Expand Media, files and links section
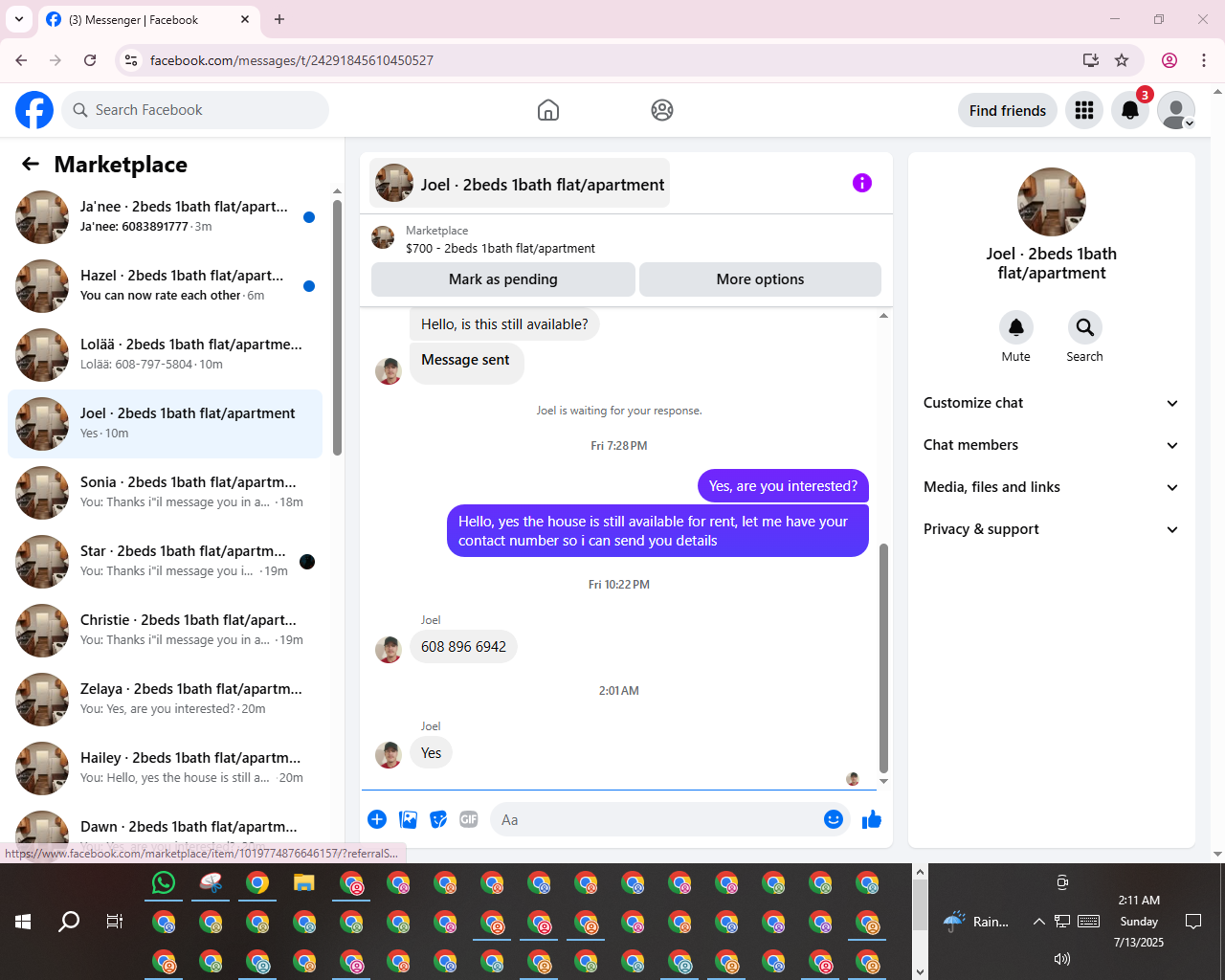This screenshot has height=980, width=1225. click(1052, 487)
